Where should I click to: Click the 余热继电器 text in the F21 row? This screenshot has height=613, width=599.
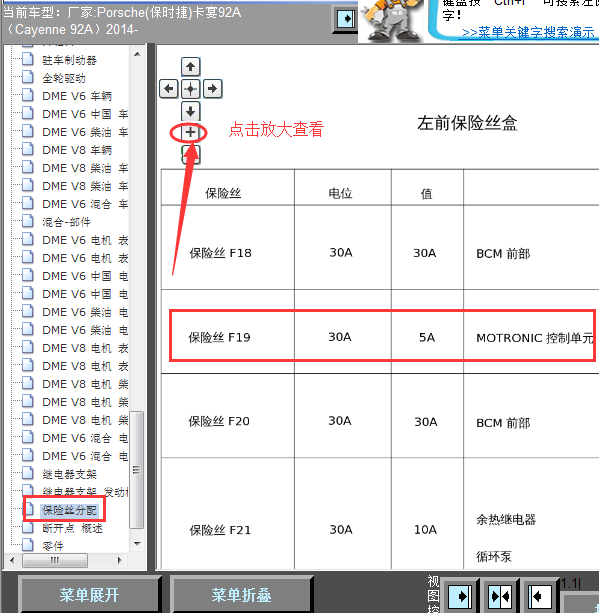click(x=506, y=519)
